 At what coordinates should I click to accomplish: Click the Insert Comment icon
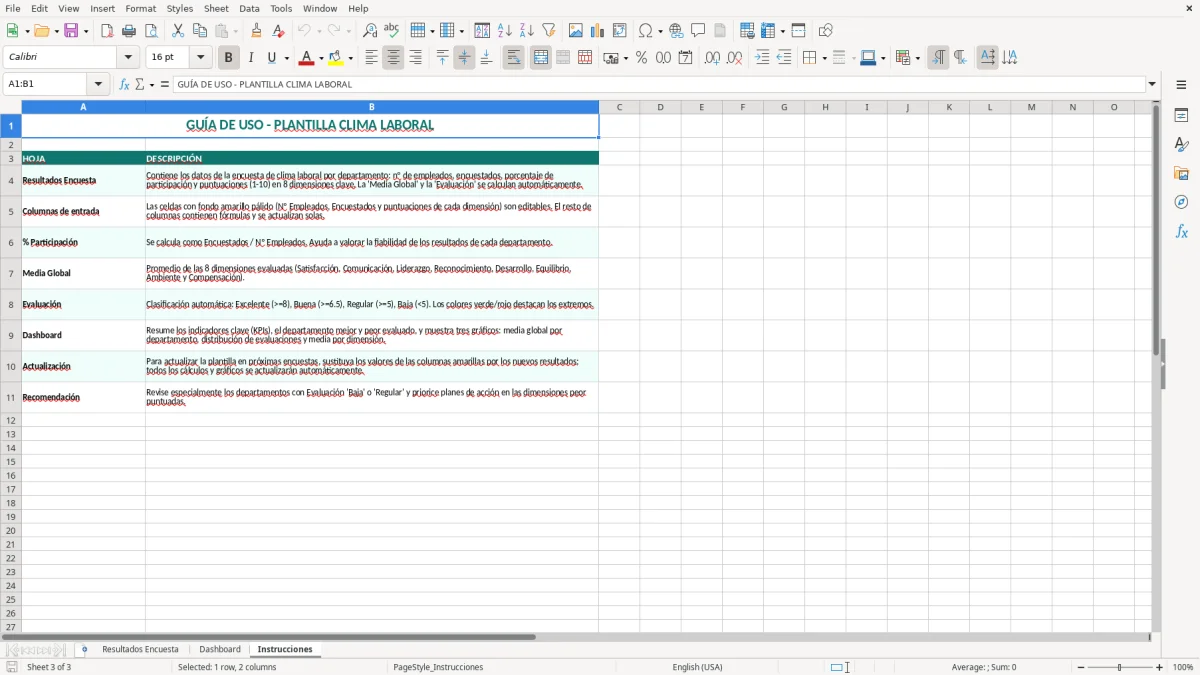699,31
